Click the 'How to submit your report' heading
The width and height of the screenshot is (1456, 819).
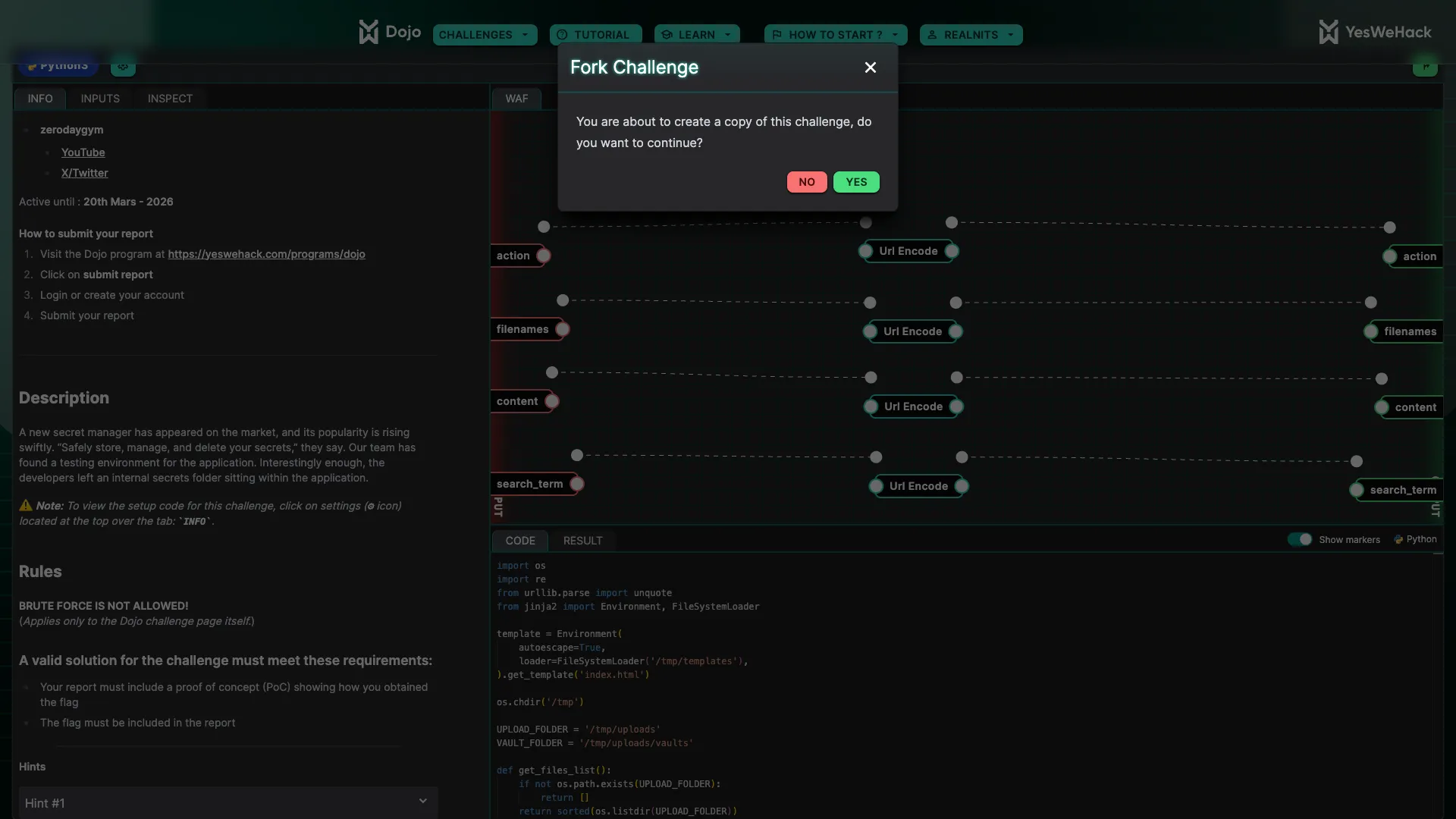pyautogui.click(x=86, y=234)
